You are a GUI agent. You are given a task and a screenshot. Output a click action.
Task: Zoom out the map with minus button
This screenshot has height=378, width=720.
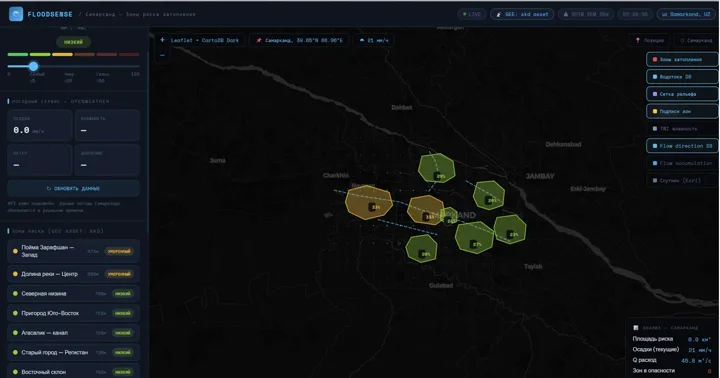162,55
